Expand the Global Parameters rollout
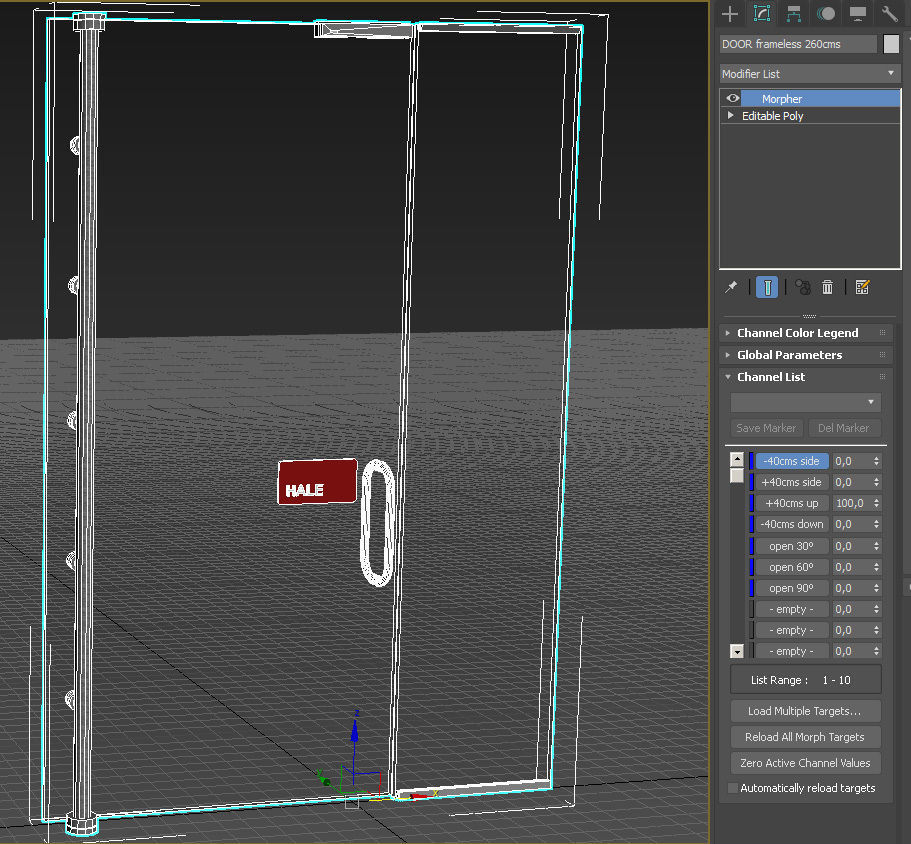Viewport: 911px width, 844px height. pyautogui.click(x=789, y=355)
